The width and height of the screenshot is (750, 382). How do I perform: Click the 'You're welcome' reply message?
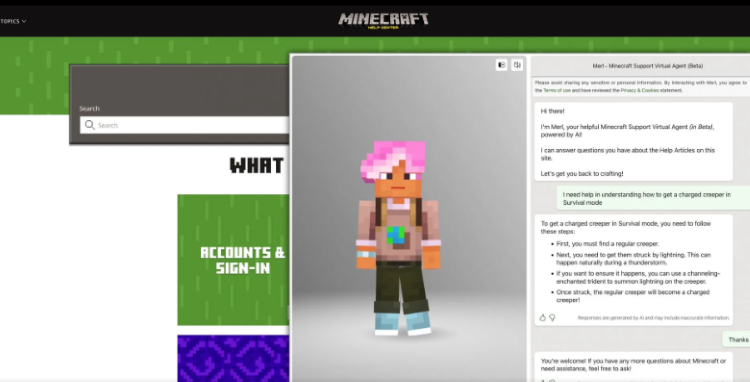pos(633,365)
